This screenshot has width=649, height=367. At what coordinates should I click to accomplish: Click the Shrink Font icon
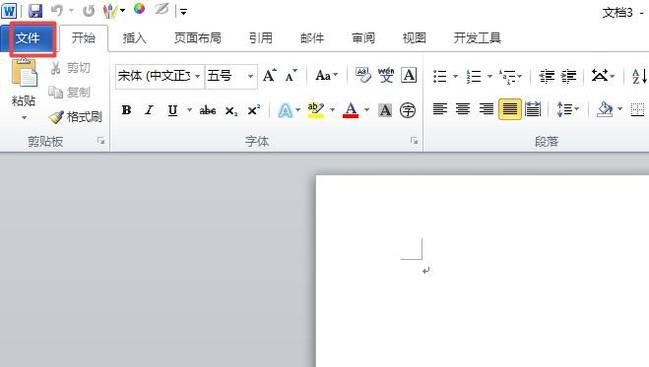pos(291,75)
